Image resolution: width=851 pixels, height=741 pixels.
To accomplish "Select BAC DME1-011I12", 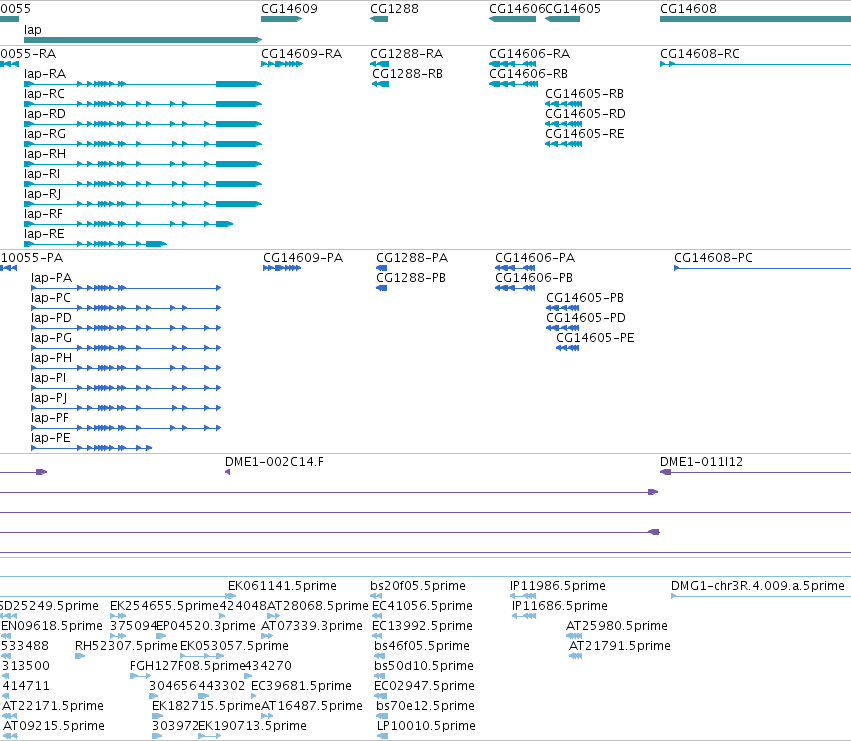I will pos(702,462).
